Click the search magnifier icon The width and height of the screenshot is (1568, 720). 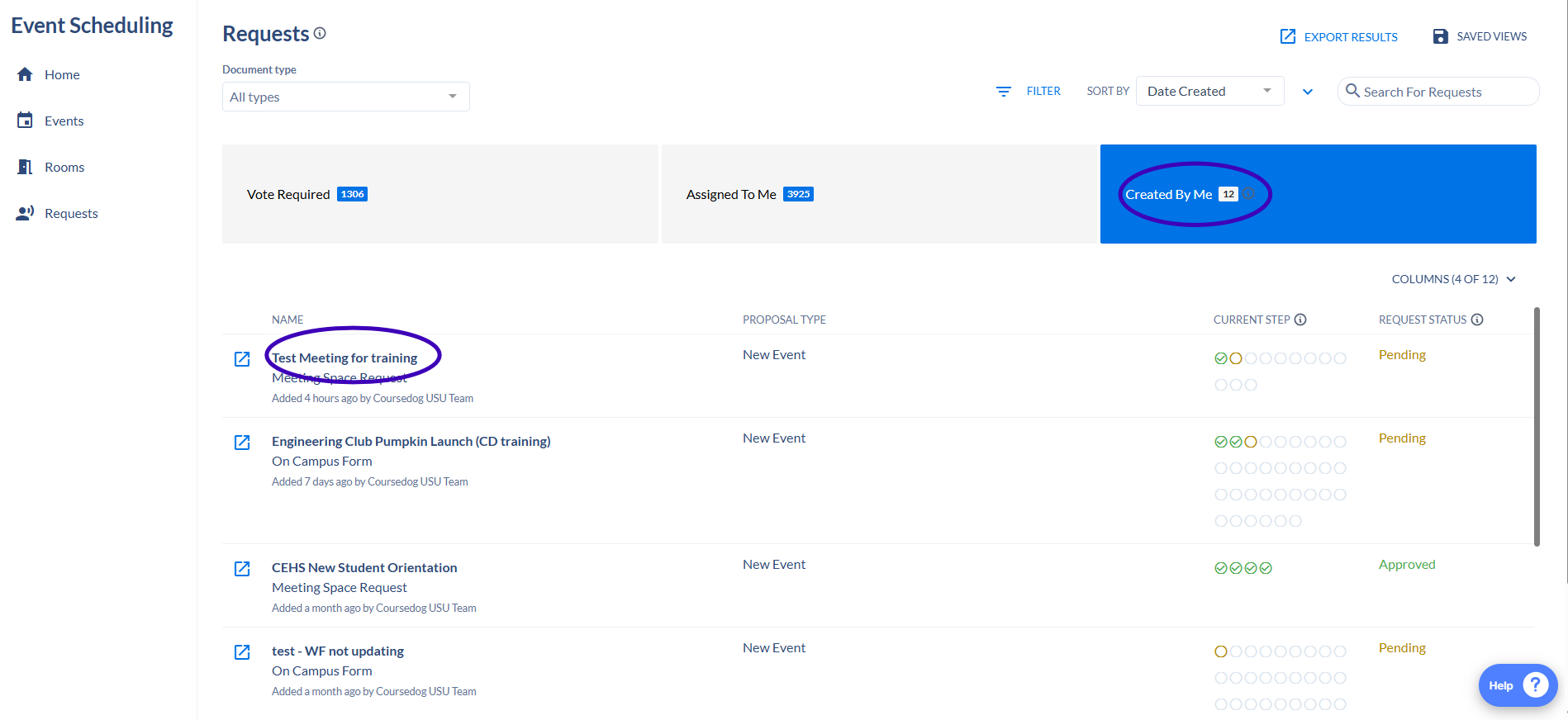click(x=1352, y=91)
